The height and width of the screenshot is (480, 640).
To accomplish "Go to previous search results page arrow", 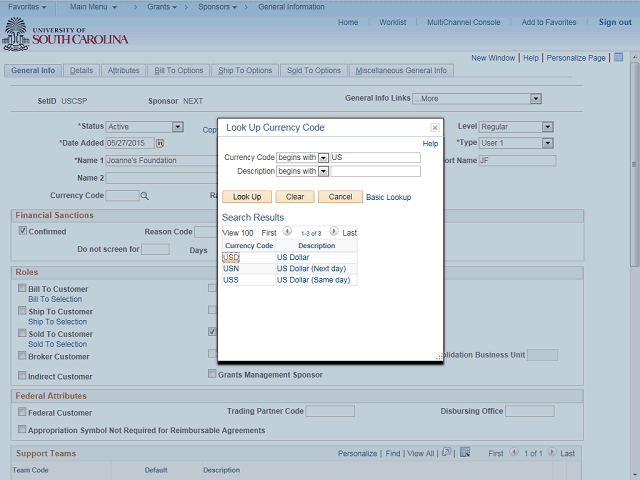I will click(287, 232).
